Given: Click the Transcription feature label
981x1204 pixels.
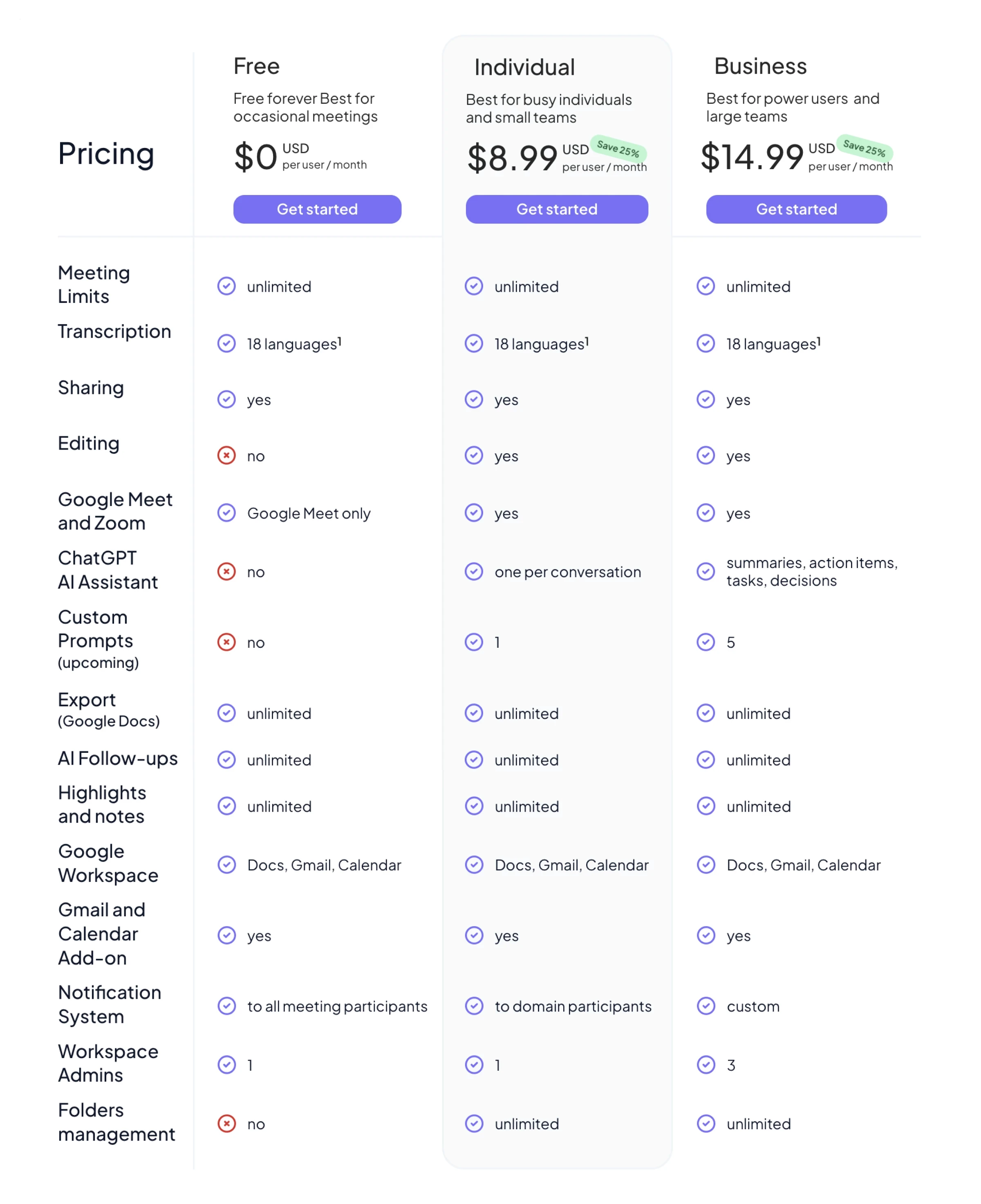Looking at the screenshot, I should [114, 331].
